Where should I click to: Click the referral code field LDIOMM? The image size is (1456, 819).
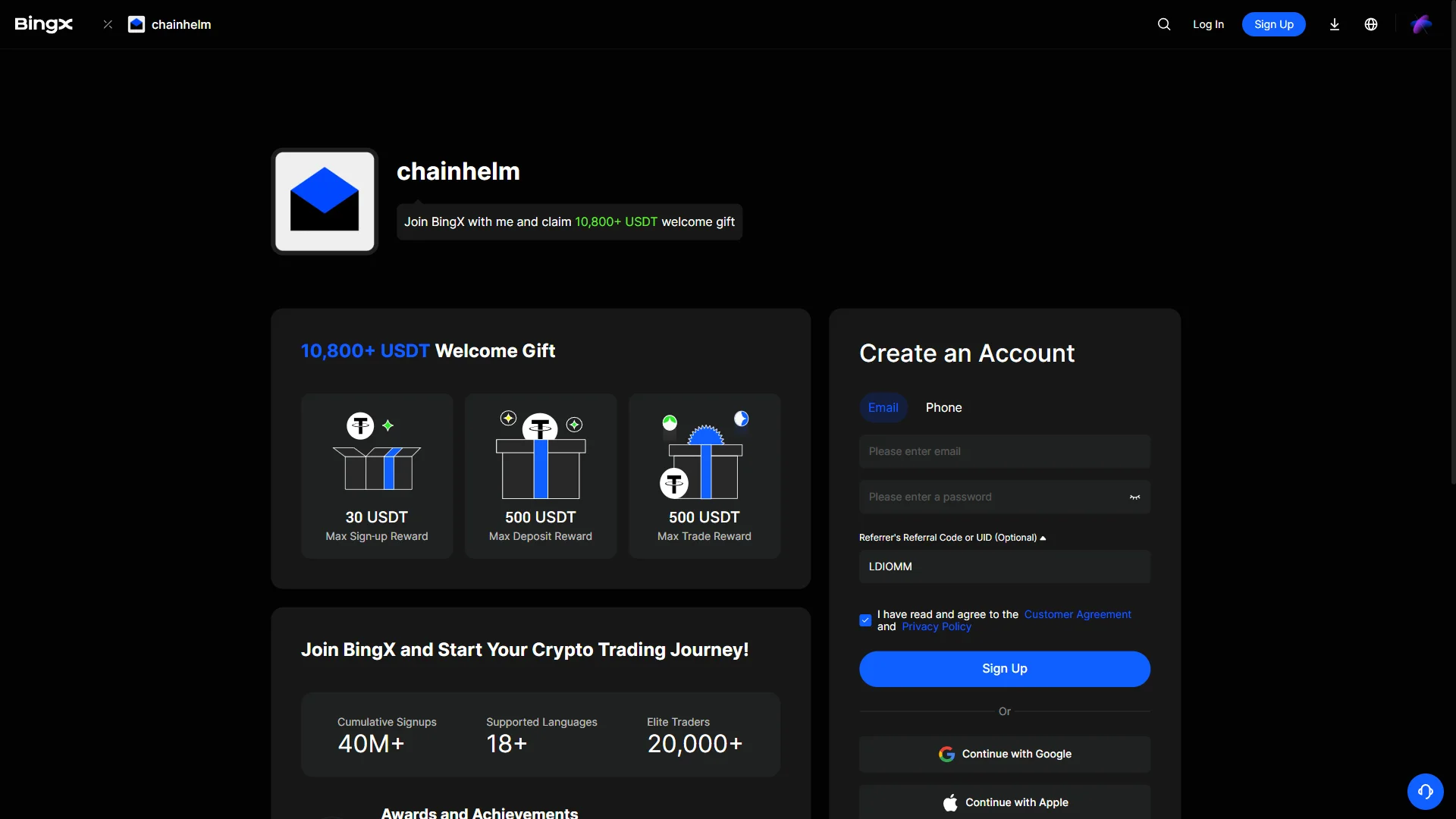1005,566
